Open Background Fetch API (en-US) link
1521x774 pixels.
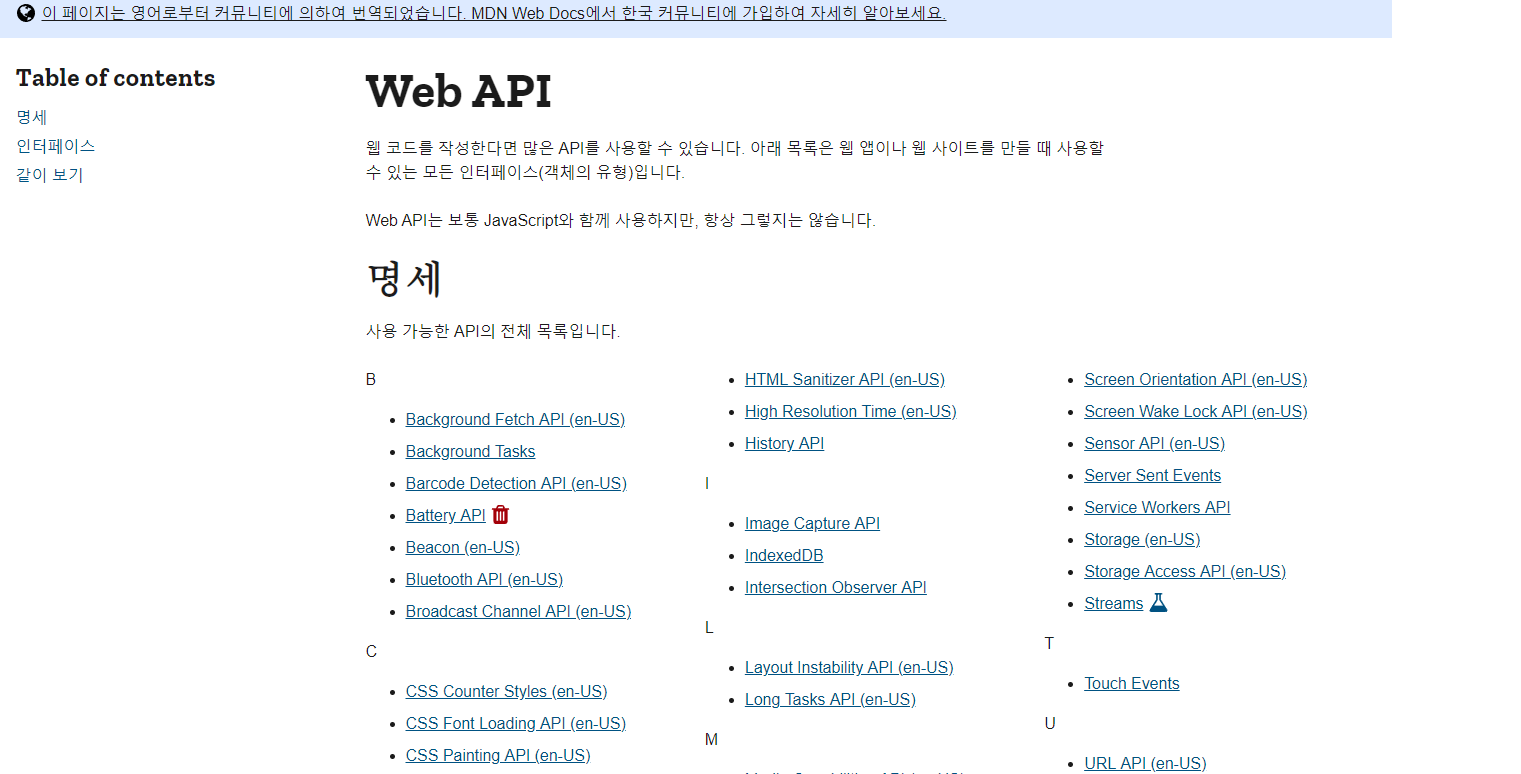coord(515,419)
